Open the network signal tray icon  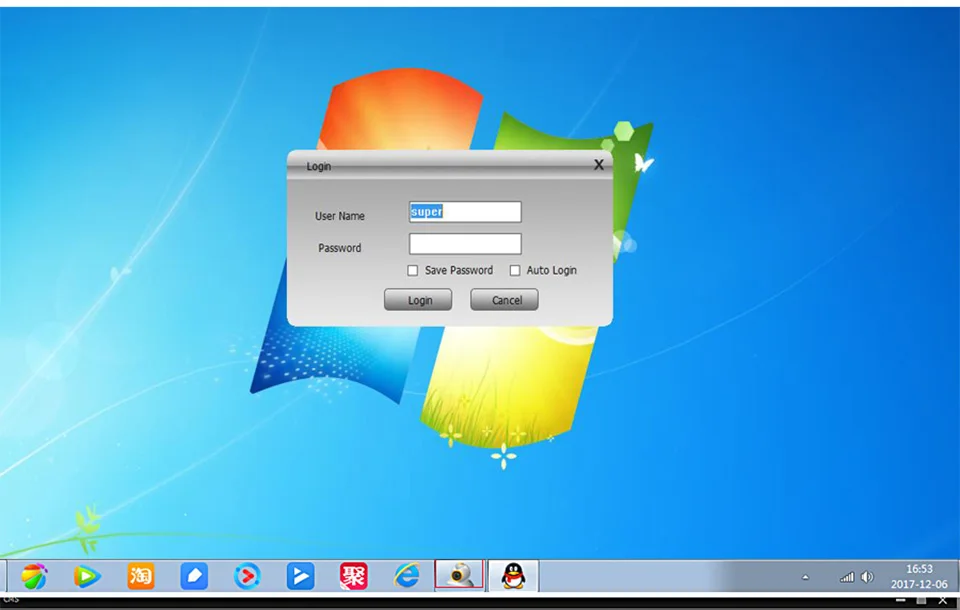[847, 577]
